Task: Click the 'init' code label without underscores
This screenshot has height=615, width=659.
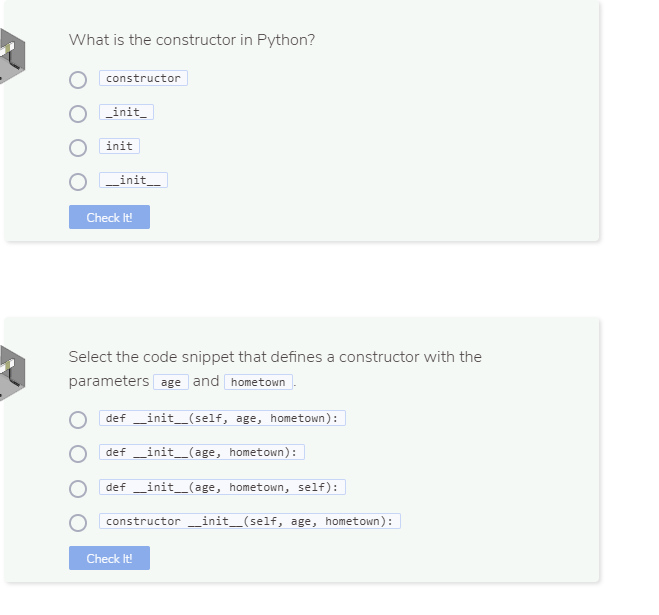Action: tap(119, 146)
